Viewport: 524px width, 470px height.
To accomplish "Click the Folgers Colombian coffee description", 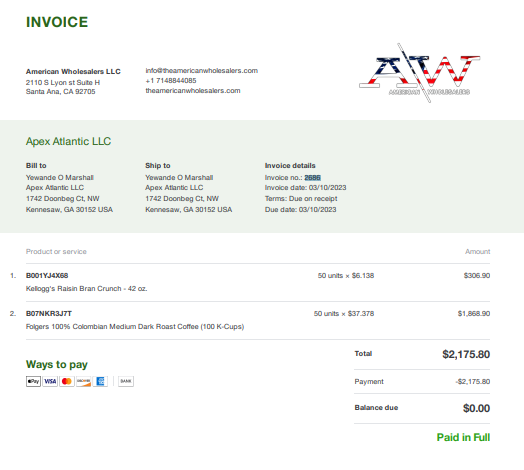I will 135,327.
